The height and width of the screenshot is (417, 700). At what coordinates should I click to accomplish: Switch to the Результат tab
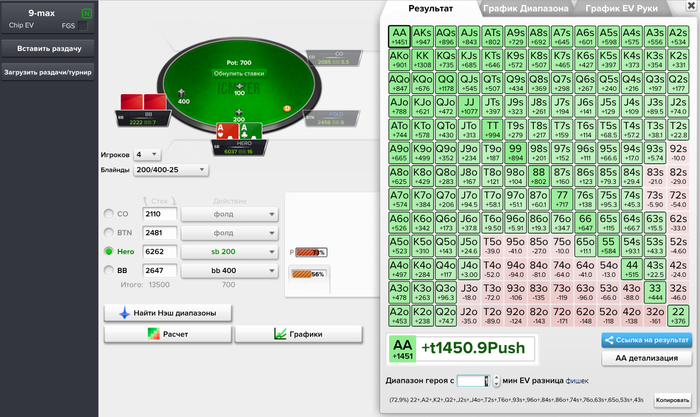click(x=430, y=8)
